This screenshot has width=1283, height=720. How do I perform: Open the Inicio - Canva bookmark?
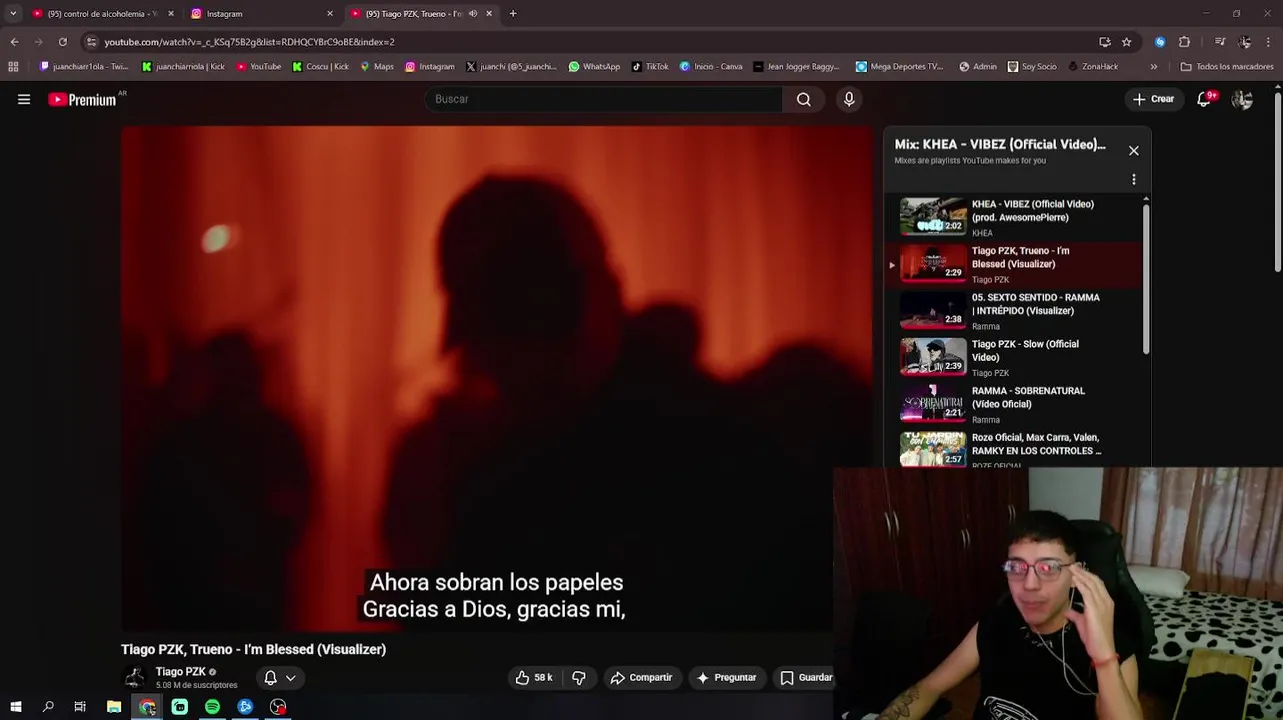click(711, 67)
